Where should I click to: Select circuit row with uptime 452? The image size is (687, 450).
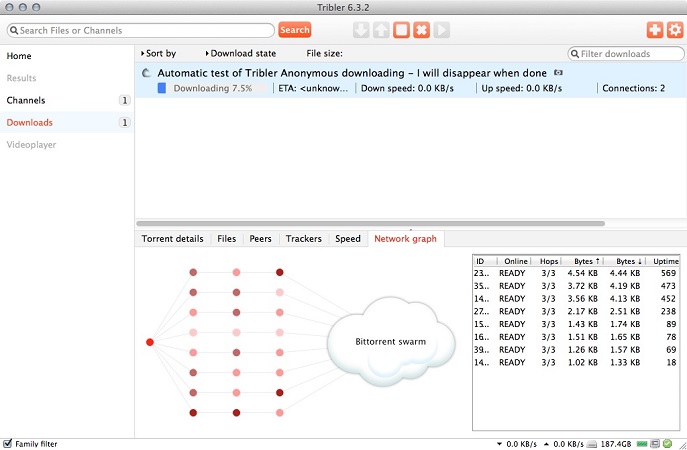[x=576, y=298]
